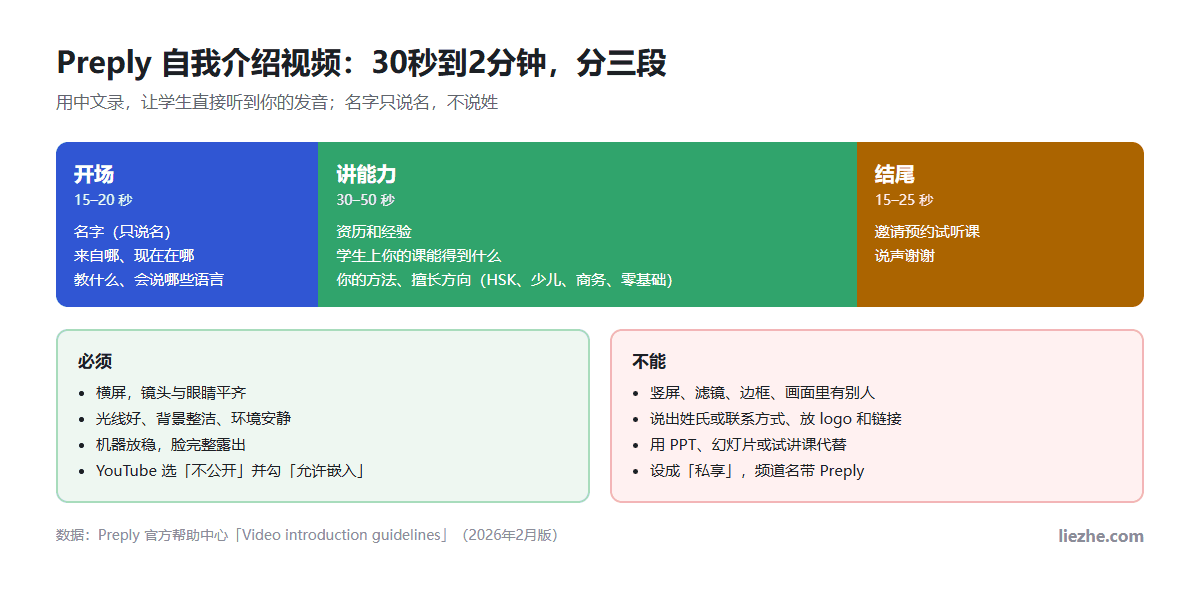Select the blue "开场" section heading
Screen dimensions: 1200x590
[94, 174]
